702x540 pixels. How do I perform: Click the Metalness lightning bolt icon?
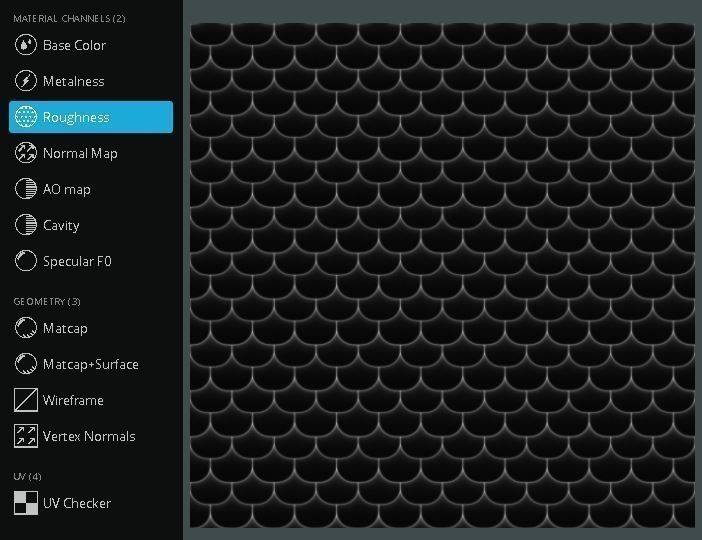point(26,81)
